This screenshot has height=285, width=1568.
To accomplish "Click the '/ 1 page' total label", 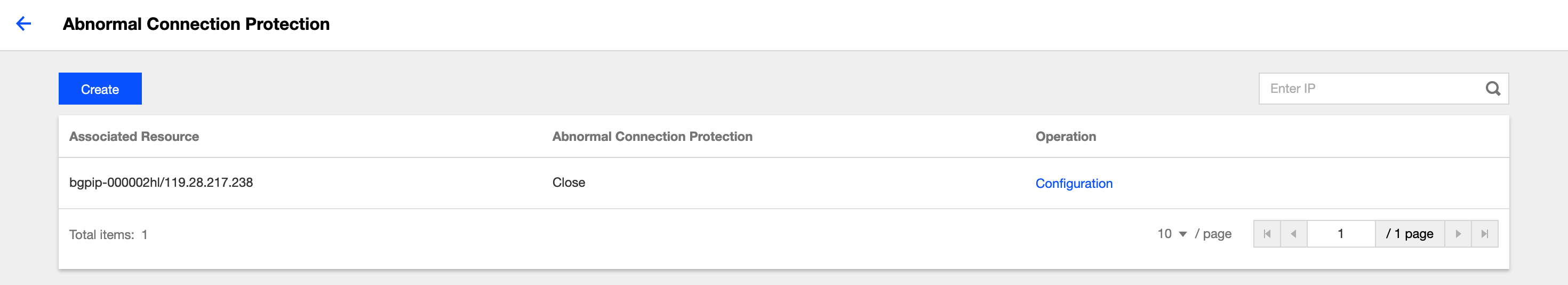I will pos(1410,234).
